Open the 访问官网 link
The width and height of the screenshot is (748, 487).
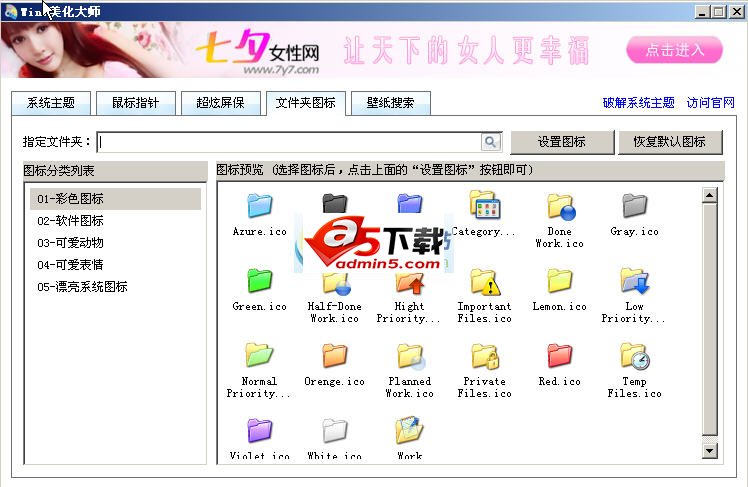711,103
